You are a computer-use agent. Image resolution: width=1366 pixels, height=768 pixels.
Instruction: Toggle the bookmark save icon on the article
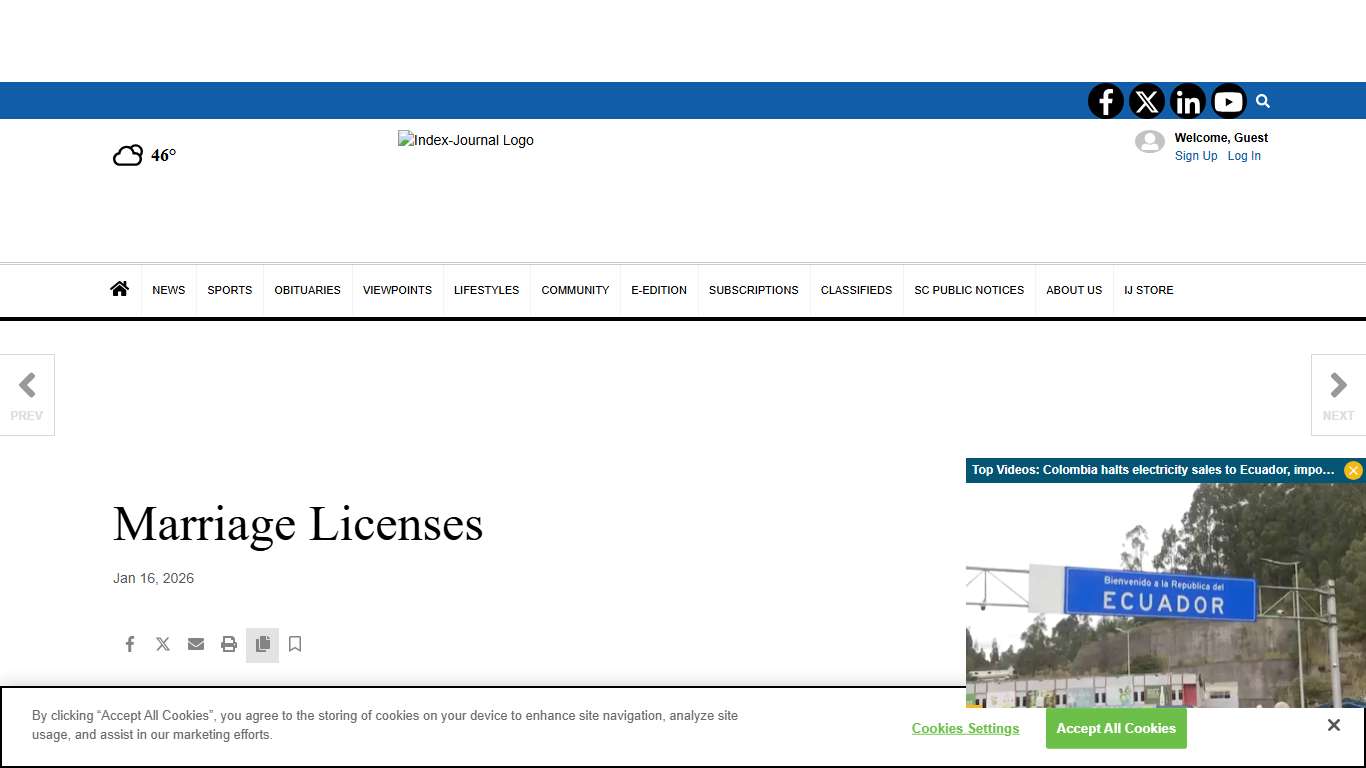(x=295, y=644)
